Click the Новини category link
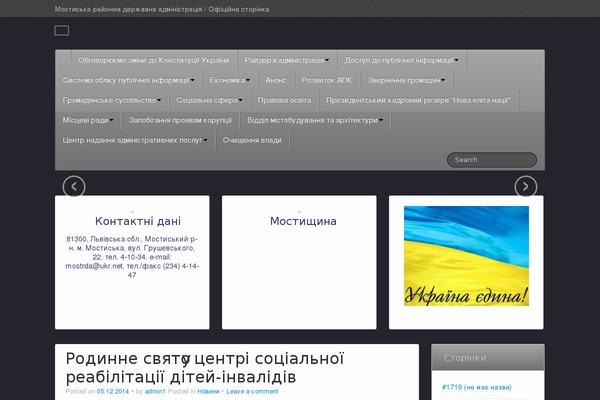This screenshot has width=600, height=400. [209, 391]
